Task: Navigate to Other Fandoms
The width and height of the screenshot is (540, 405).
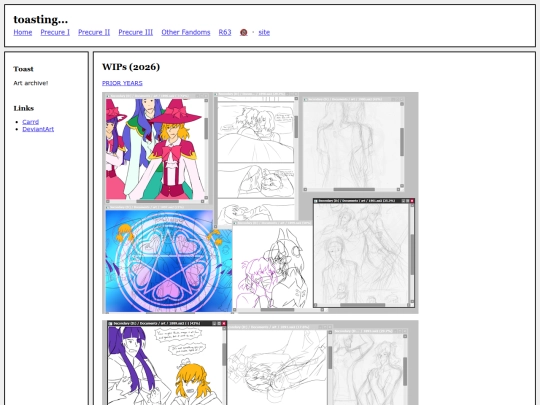Action: tap(186, 32)
